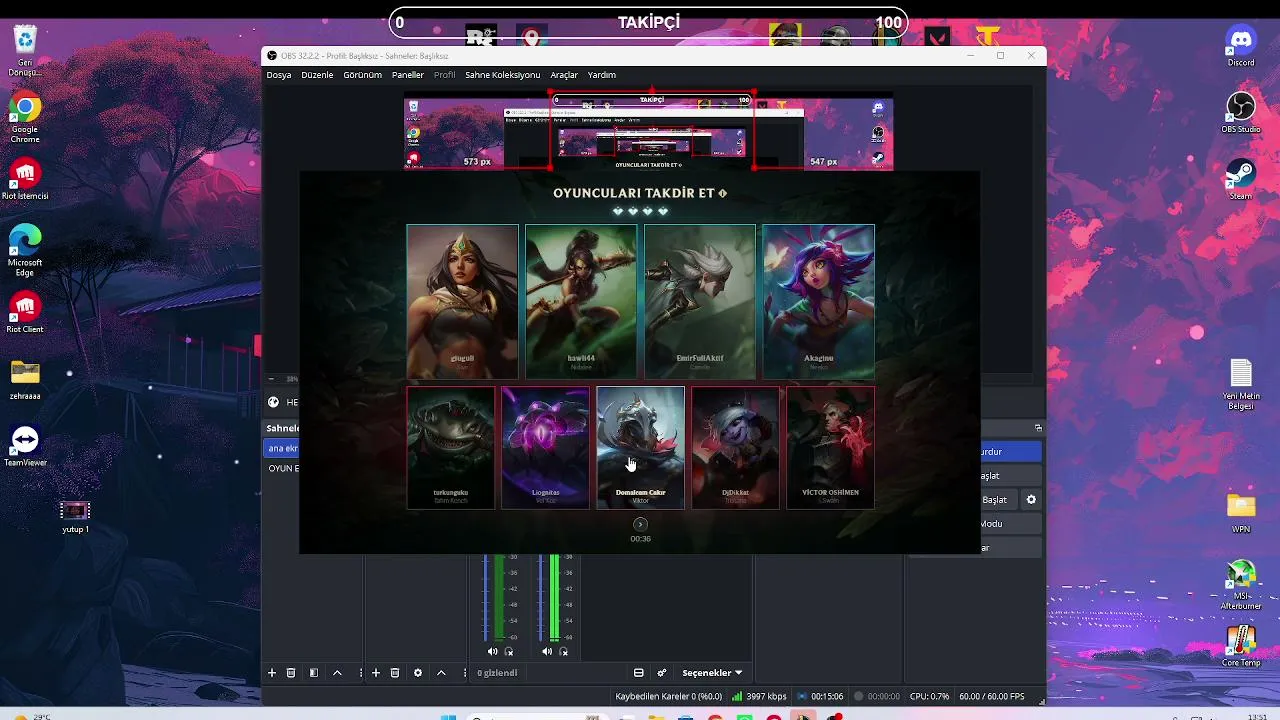This screenshot has height=720, width=1280.
Task: Honor Akaginu's Neeko card
Action: click(x=818, y=301)
